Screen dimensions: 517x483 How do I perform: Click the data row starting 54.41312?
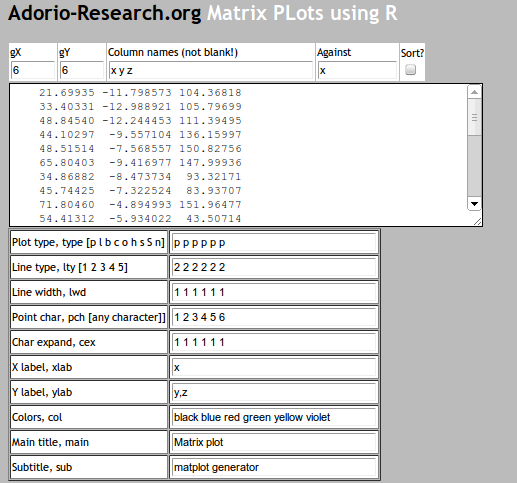click(140, 218)
